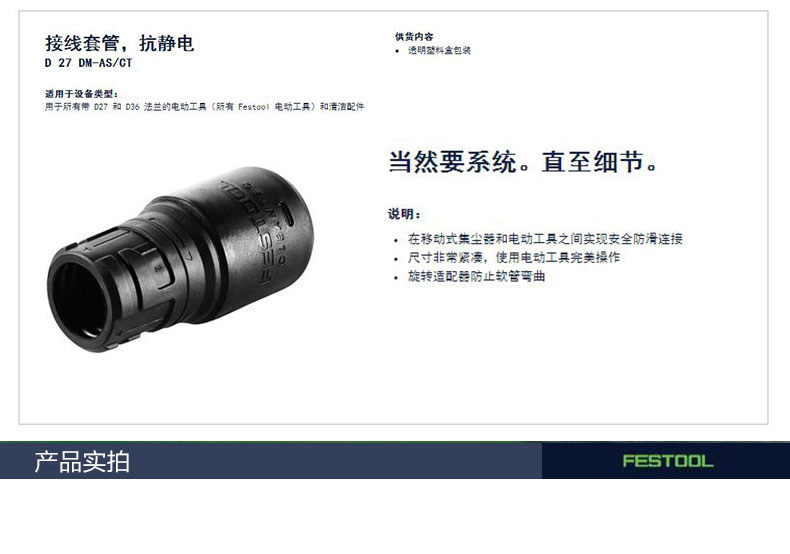Click the slot marking on adapter's wide end
Viewport: 790px width, 554px height.
tap(288, 216)
